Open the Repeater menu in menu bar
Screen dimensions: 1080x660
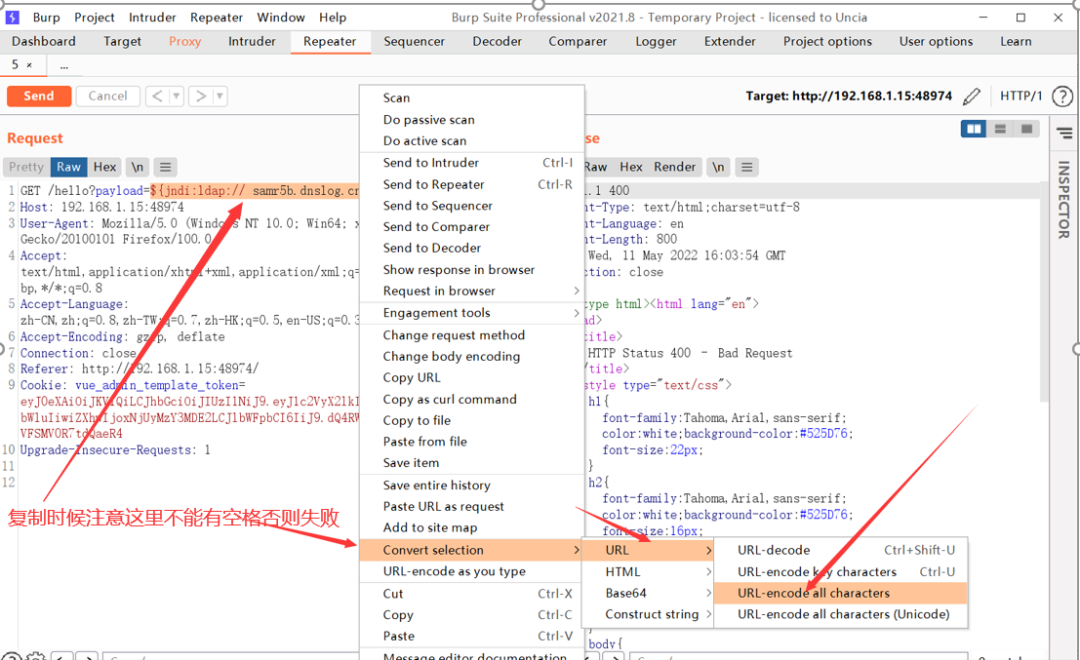point(216,17)
